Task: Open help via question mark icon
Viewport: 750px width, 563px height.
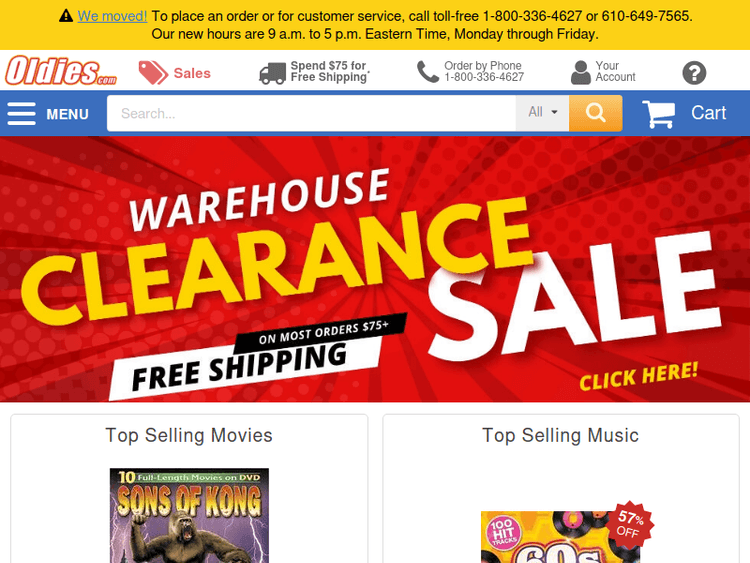Action: coord(694,73)
